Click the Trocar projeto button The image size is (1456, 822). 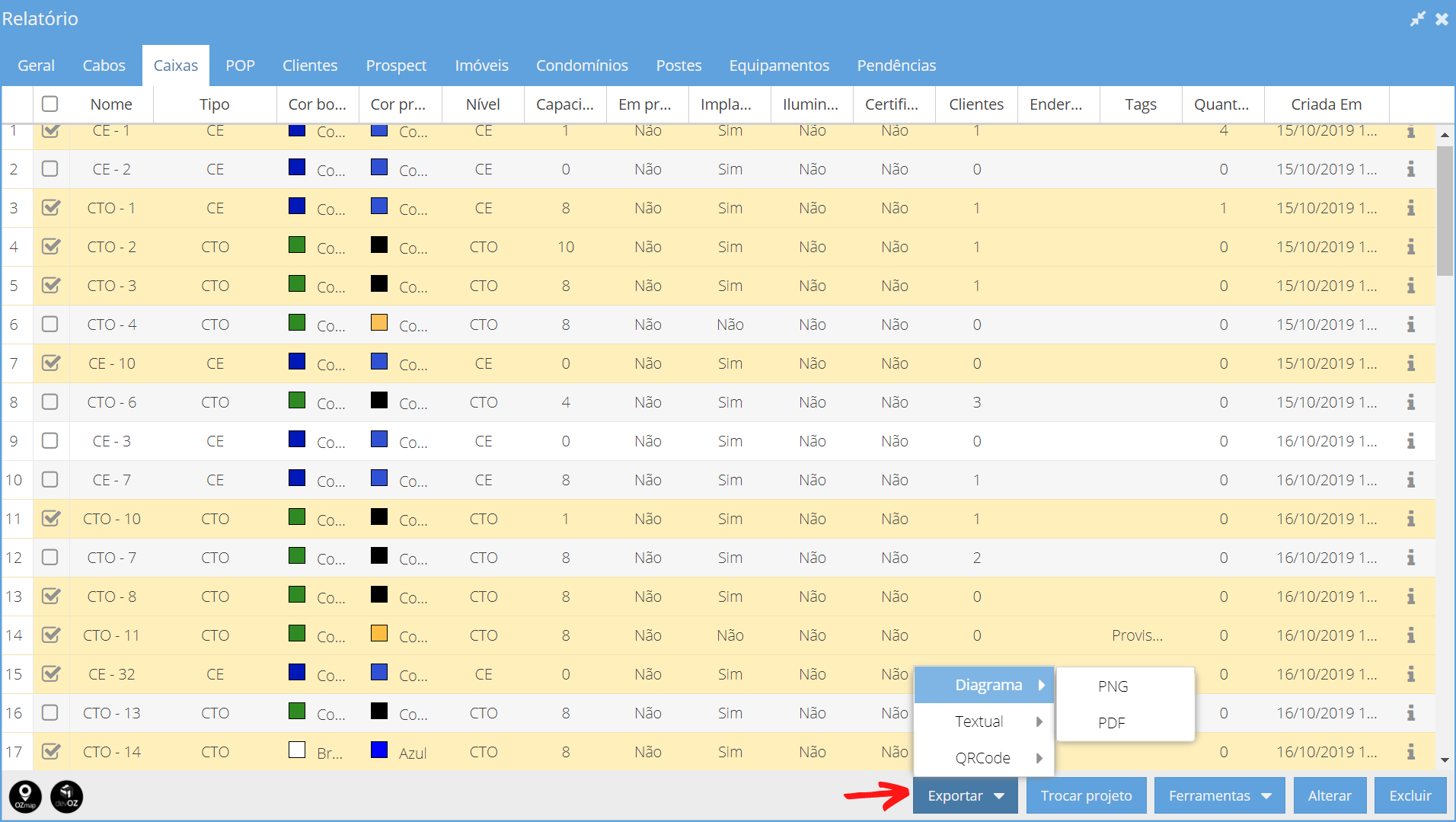(1087, 795)
